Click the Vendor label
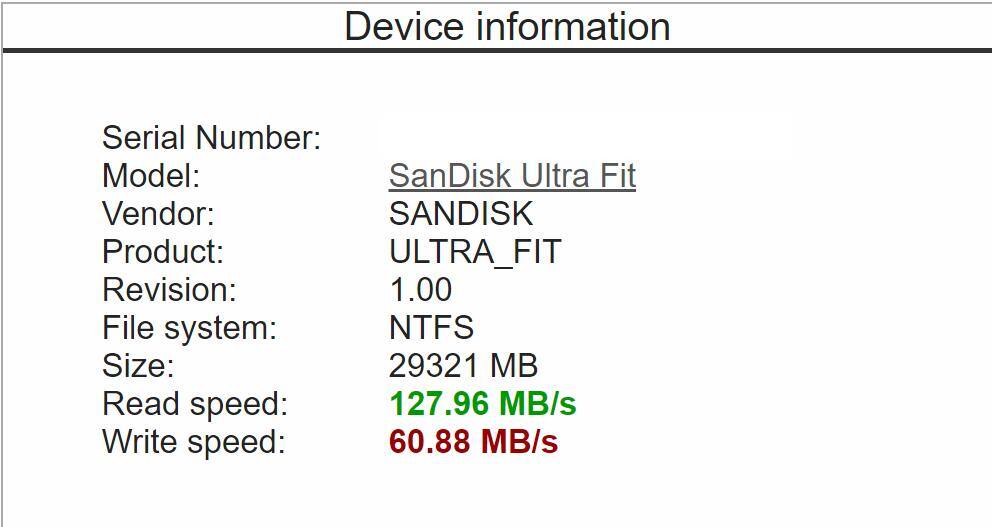 pyautogui.click(x=158, y=214)
